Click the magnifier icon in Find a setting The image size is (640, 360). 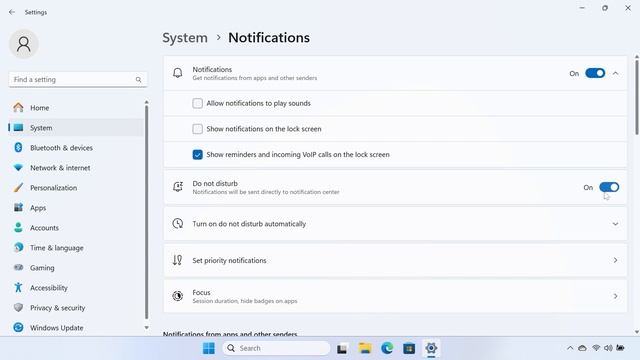138,80
